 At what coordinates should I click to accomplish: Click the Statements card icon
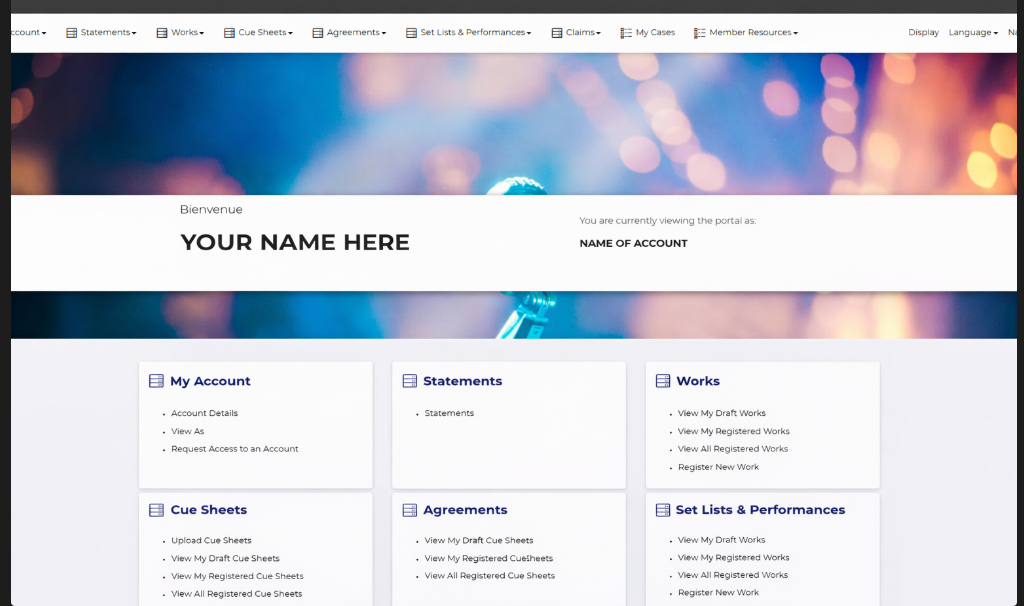pos(409,381)
